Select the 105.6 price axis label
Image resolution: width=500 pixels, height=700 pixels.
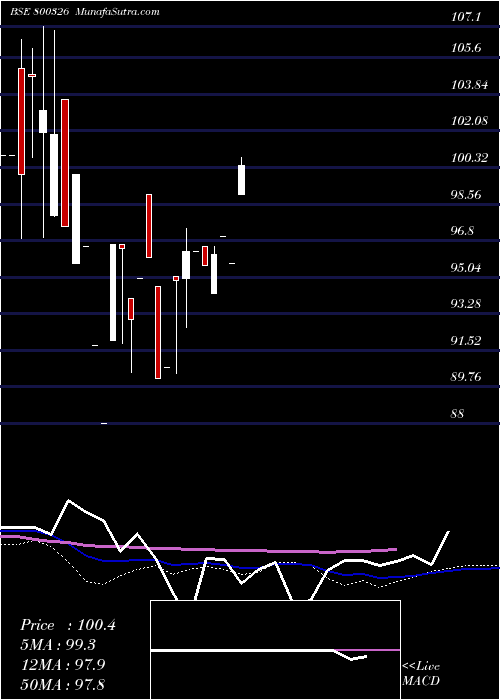(x=466, y=47)
